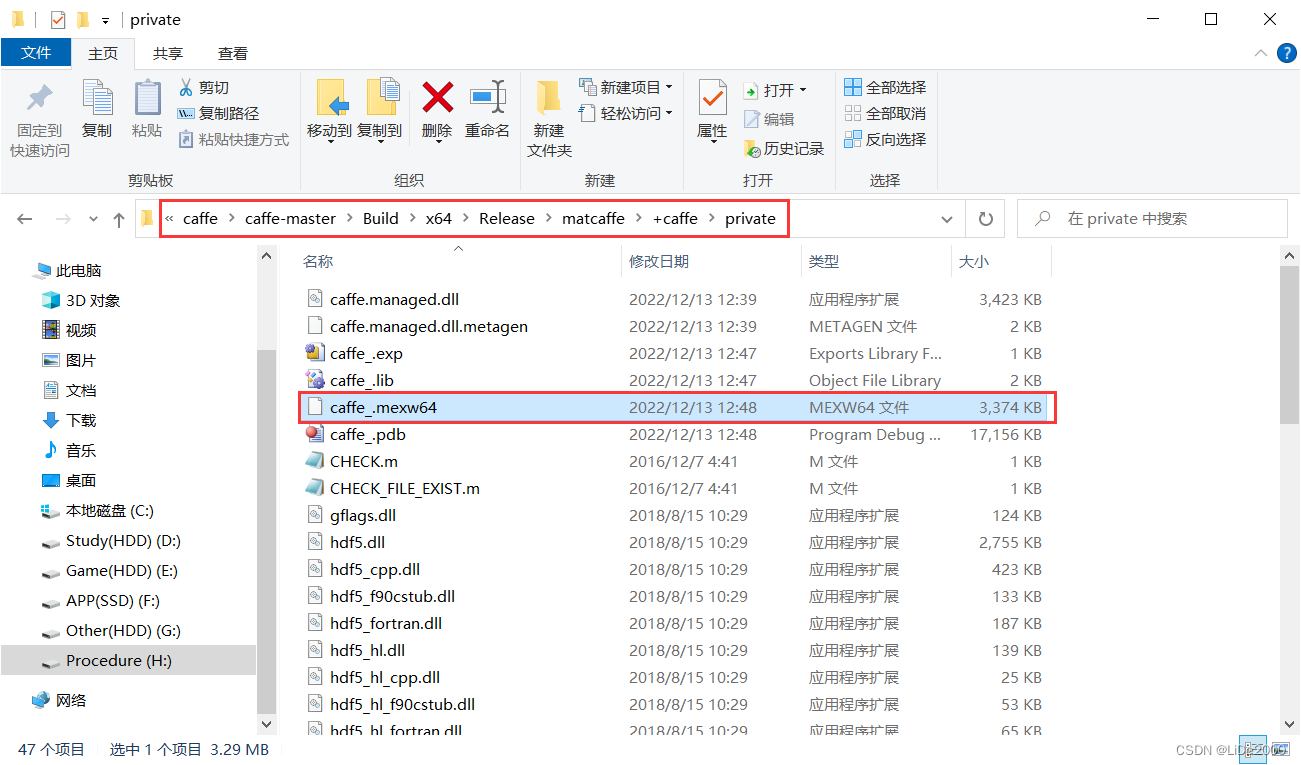Viewport: 1301px width, 765px height.
Task: Click the Rename (重命名) icon
Action: [487, 97]
